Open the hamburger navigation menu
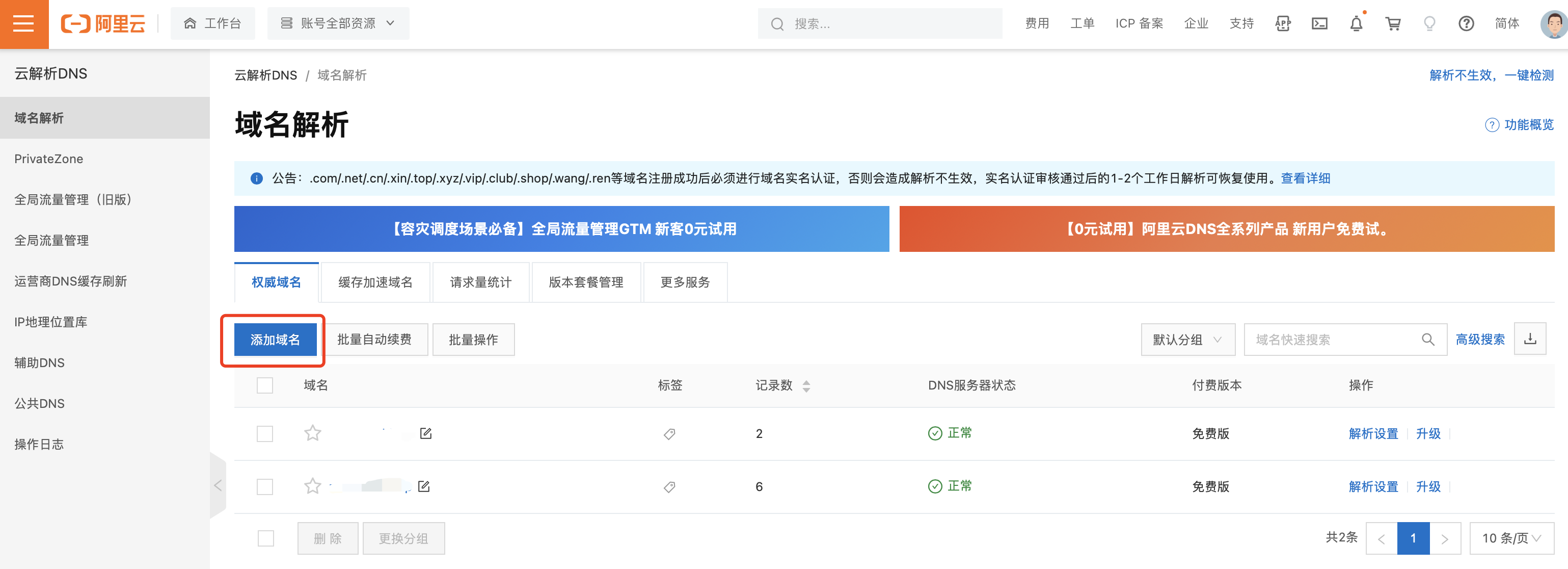This screenshot has width=1568, height=569. pos(24,24)
